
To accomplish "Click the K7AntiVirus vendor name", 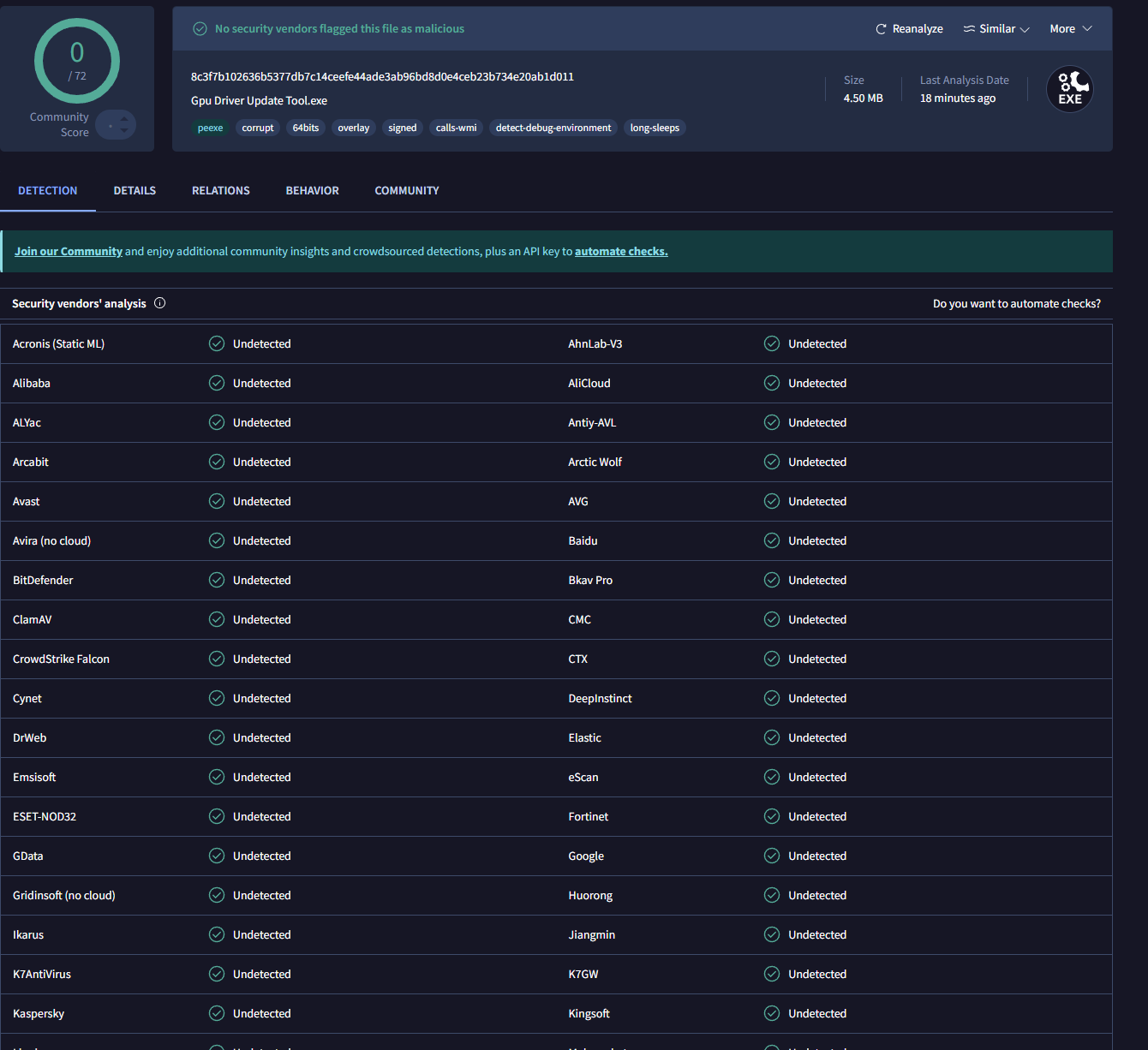I will 42,974.
